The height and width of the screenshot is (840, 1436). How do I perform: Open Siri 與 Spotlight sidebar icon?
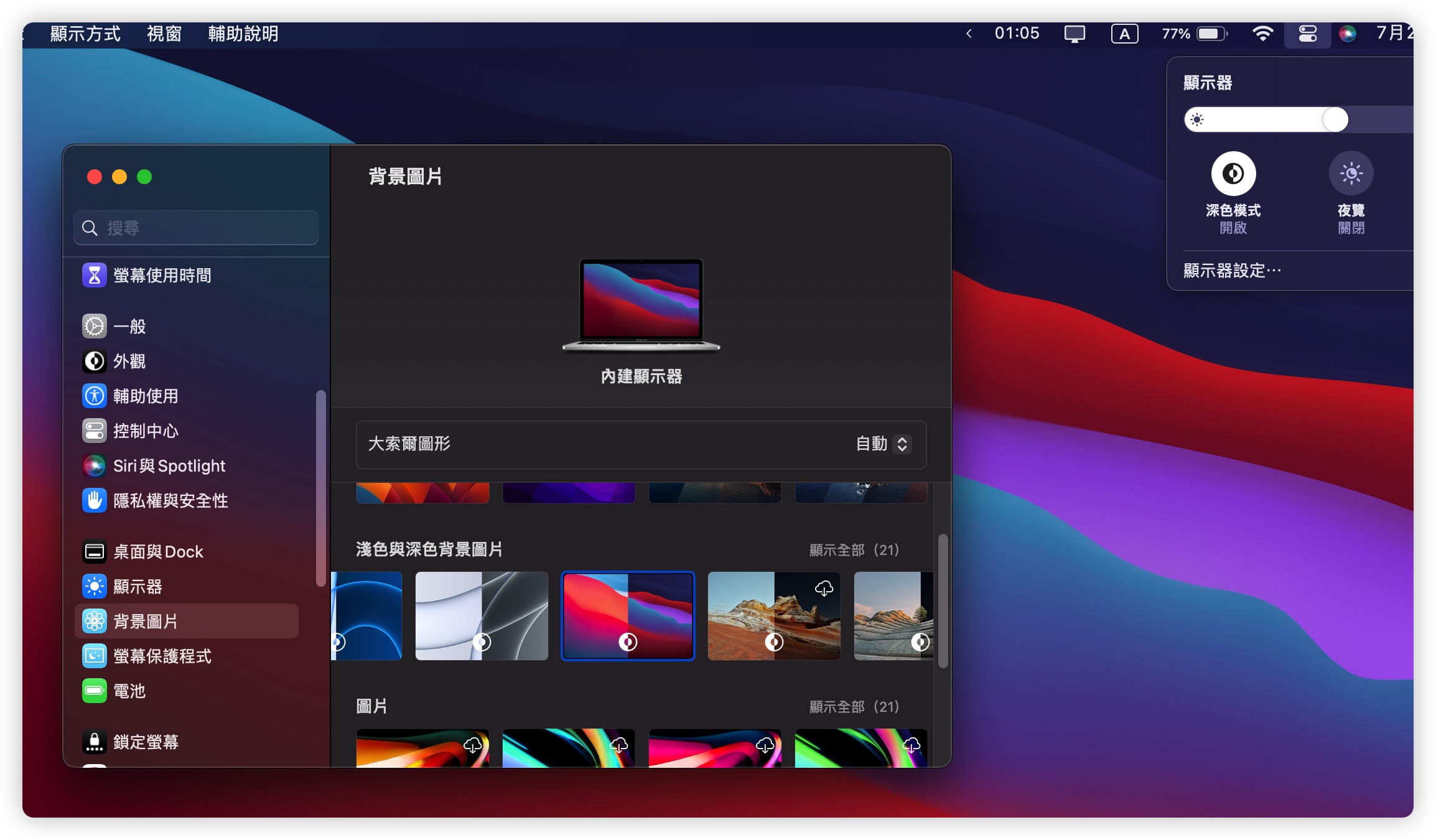pos(94,465)
